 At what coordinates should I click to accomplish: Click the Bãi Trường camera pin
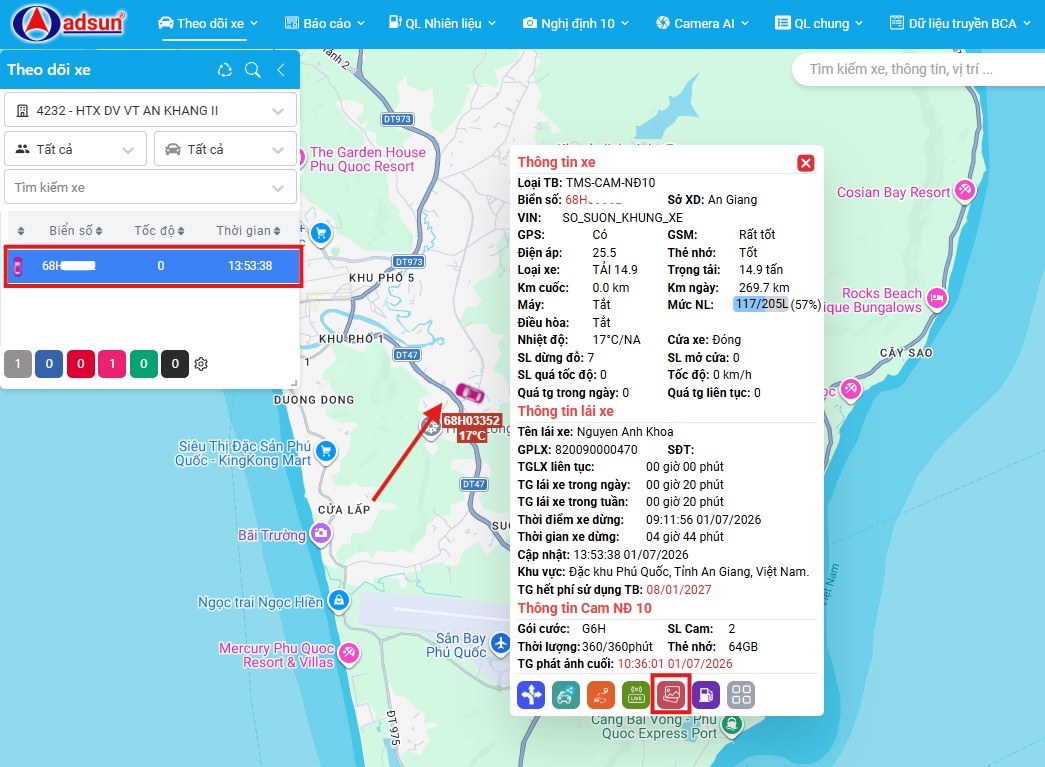(x=321, y=533)
